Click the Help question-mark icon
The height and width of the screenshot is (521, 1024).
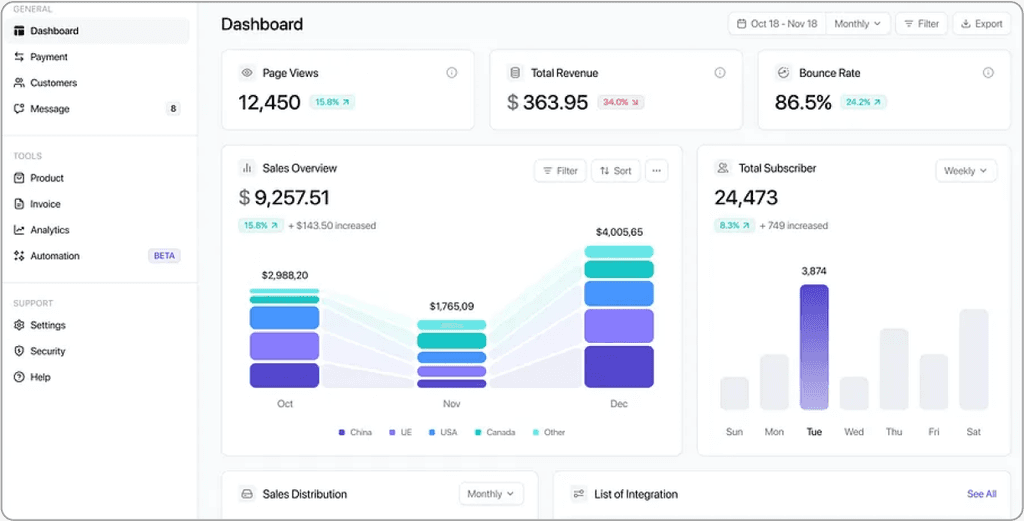(x=19, y=377)
